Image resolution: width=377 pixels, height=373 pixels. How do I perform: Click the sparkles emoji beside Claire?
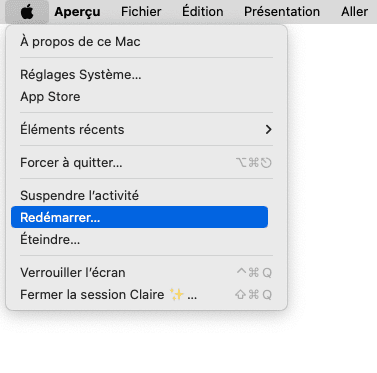point(177,294)
